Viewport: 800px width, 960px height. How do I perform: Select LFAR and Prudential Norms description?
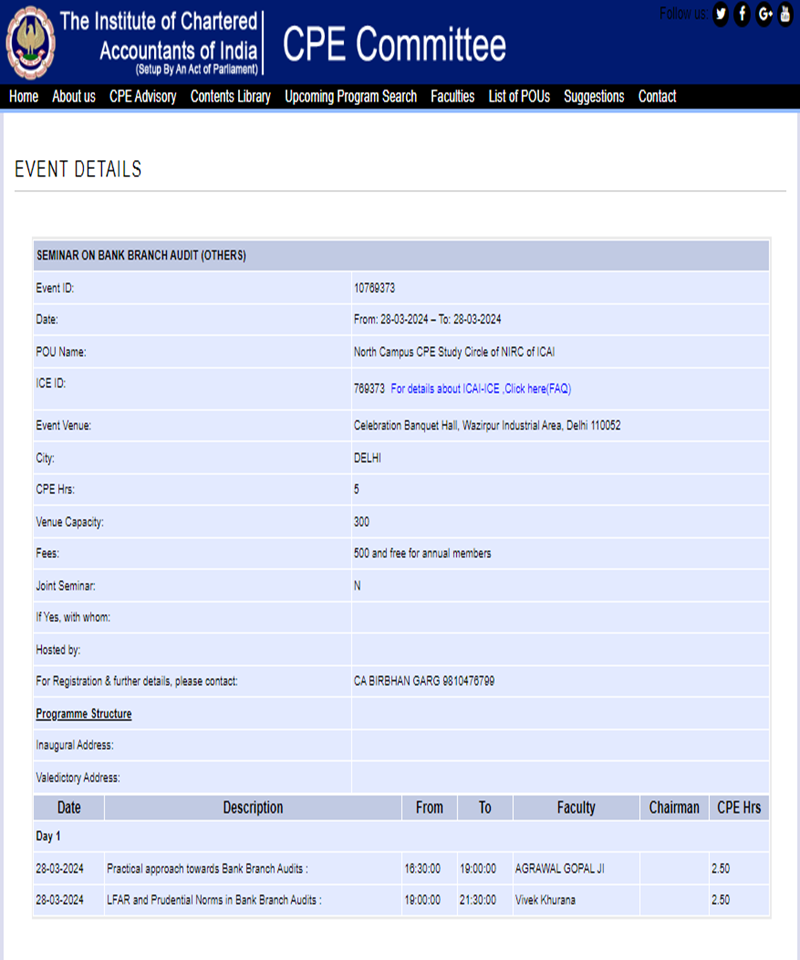[214, 900]
